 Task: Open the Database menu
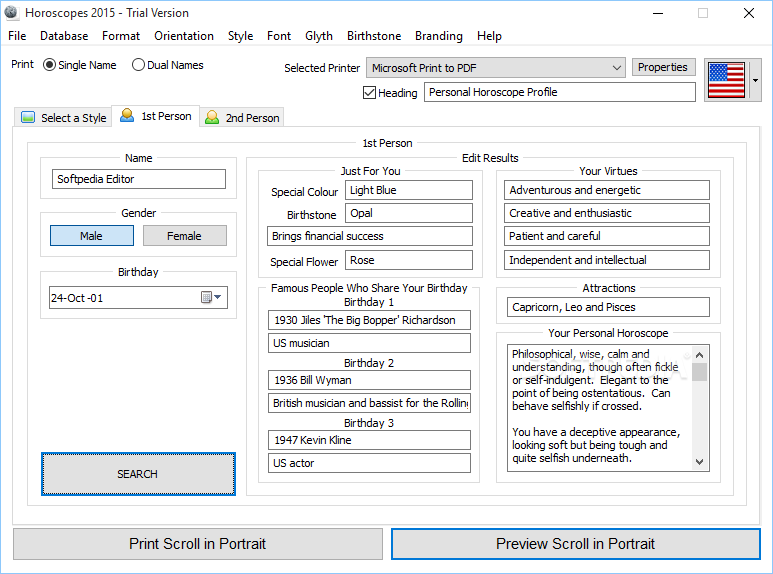coord(64,36)
